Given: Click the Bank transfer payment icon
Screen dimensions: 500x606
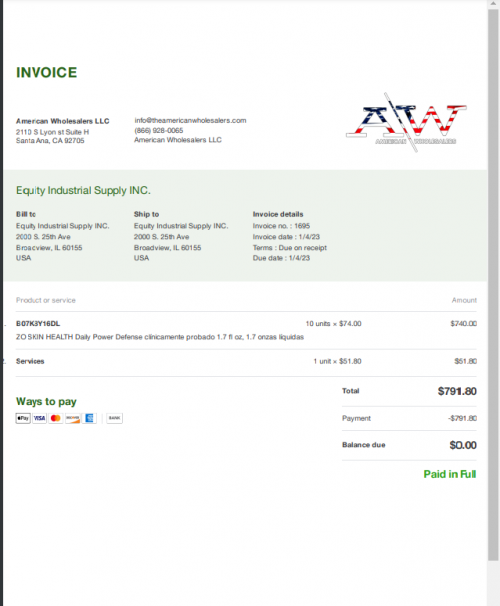Looking at the screenshot, I should [x=114, y=418].
